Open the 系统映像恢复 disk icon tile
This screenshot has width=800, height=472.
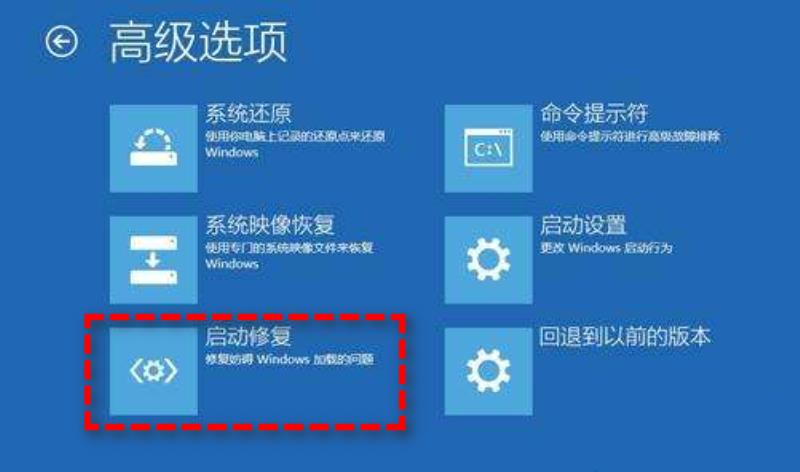click(x=154, y=260)
